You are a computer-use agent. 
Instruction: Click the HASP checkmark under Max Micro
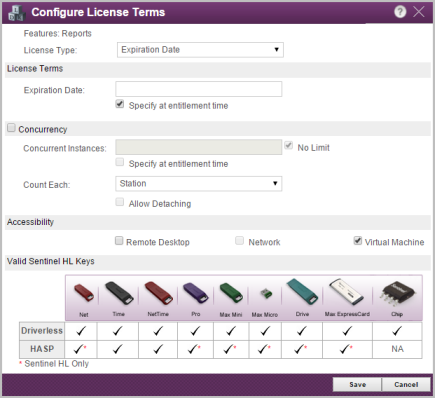pos(264,349)
